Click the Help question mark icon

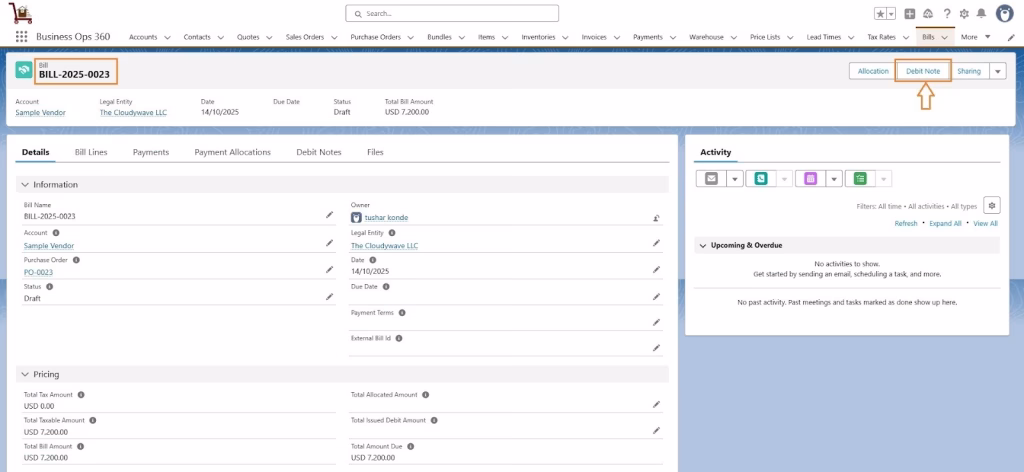(x=946, y=14)
